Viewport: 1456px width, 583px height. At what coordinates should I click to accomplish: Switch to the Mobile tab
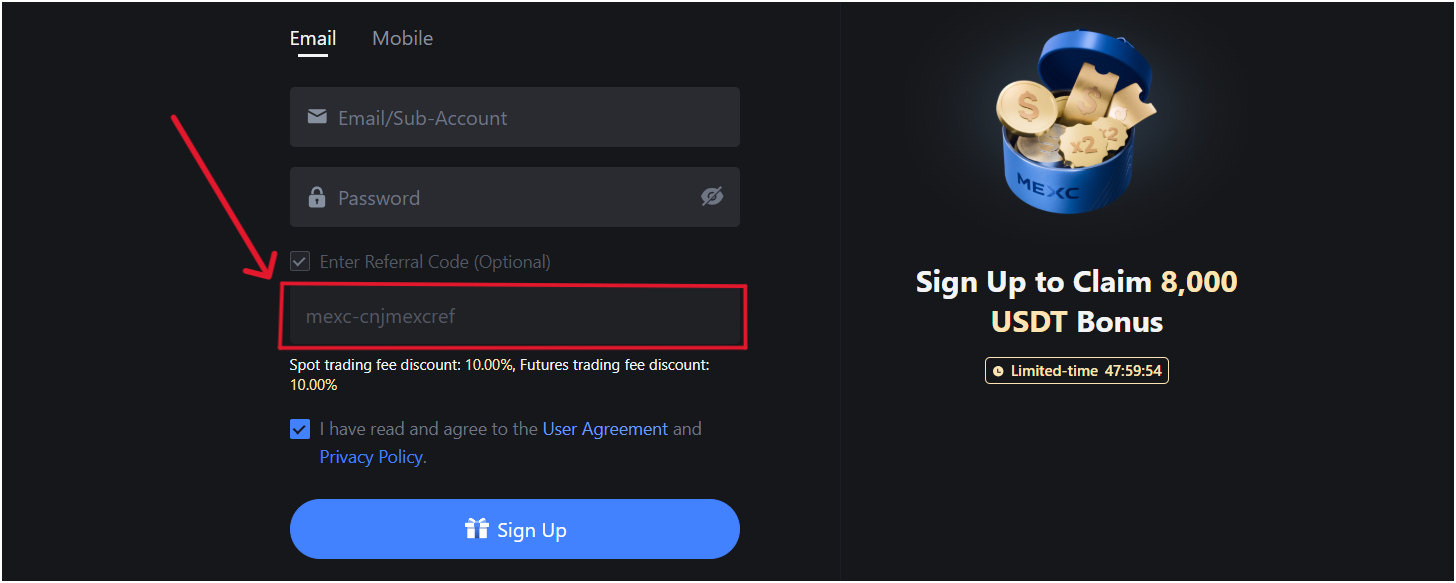pyautogui.click(x=402, y=39)
